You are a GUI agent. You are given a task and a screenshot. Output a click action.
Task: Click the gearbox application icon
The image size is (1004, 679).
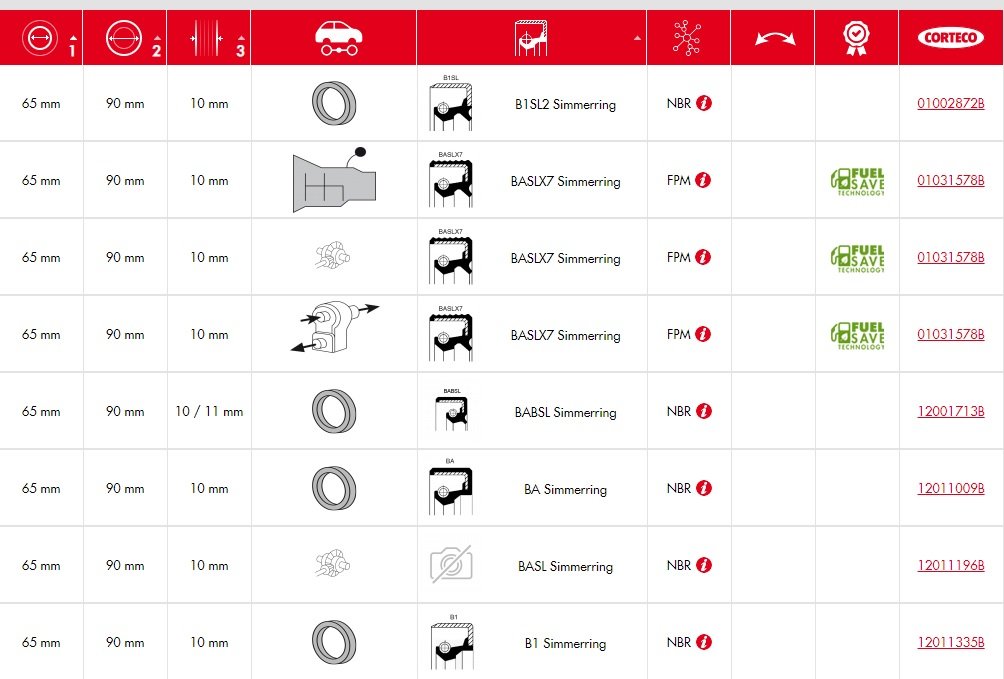[334, 180]
